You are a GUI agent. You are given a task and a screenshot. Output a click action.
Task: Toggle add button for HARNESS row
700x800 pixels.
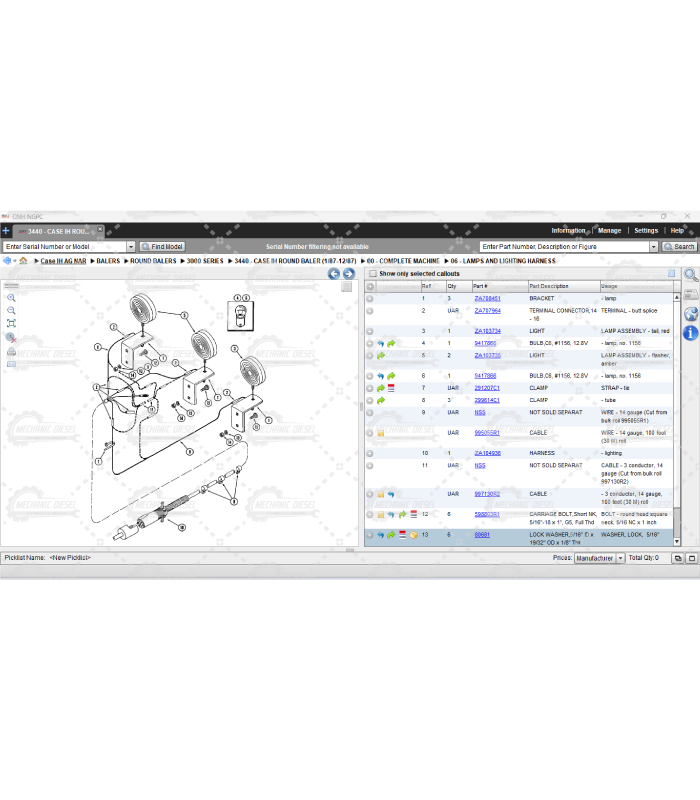[x=370, y=453]
